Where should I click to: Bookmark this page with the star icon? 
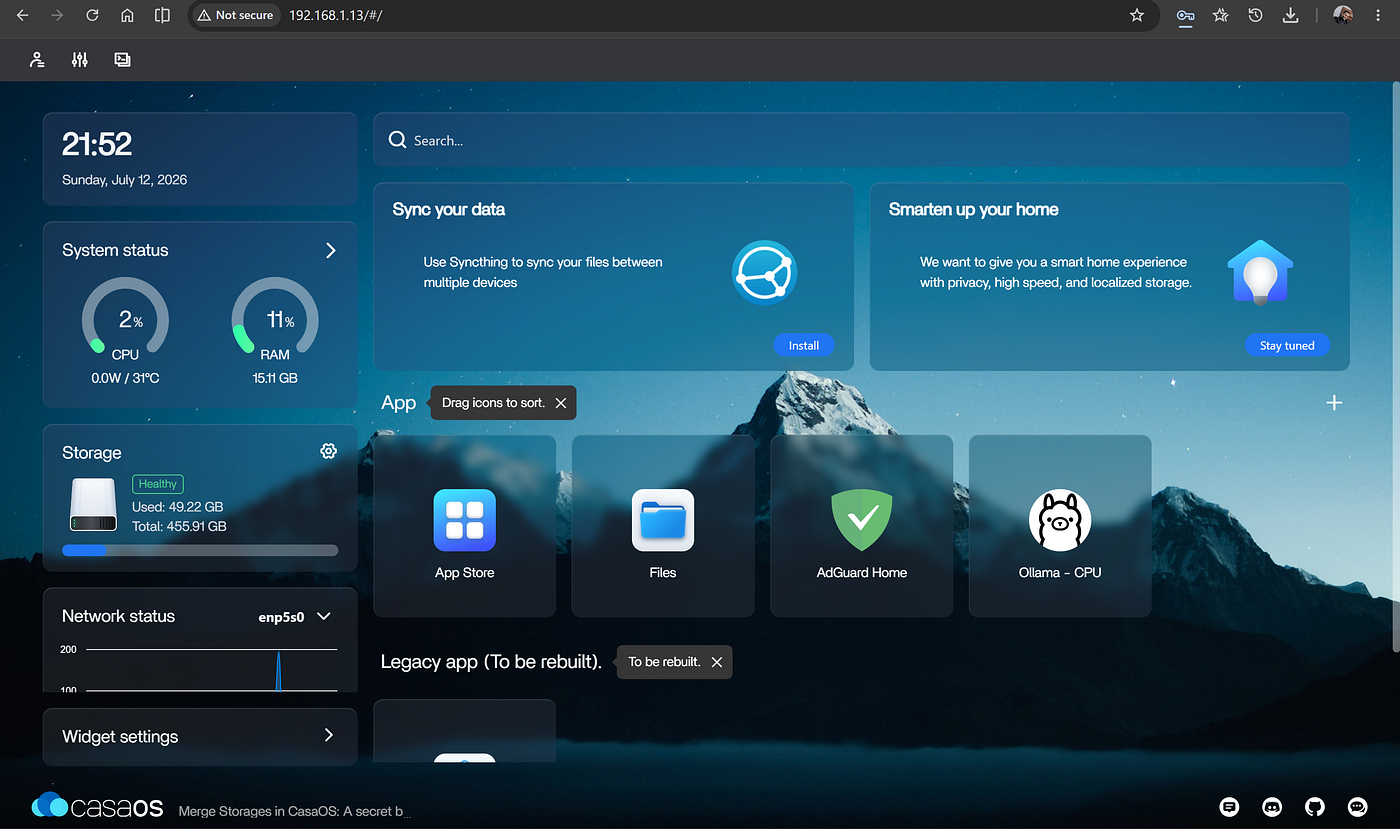[1136, 15]
